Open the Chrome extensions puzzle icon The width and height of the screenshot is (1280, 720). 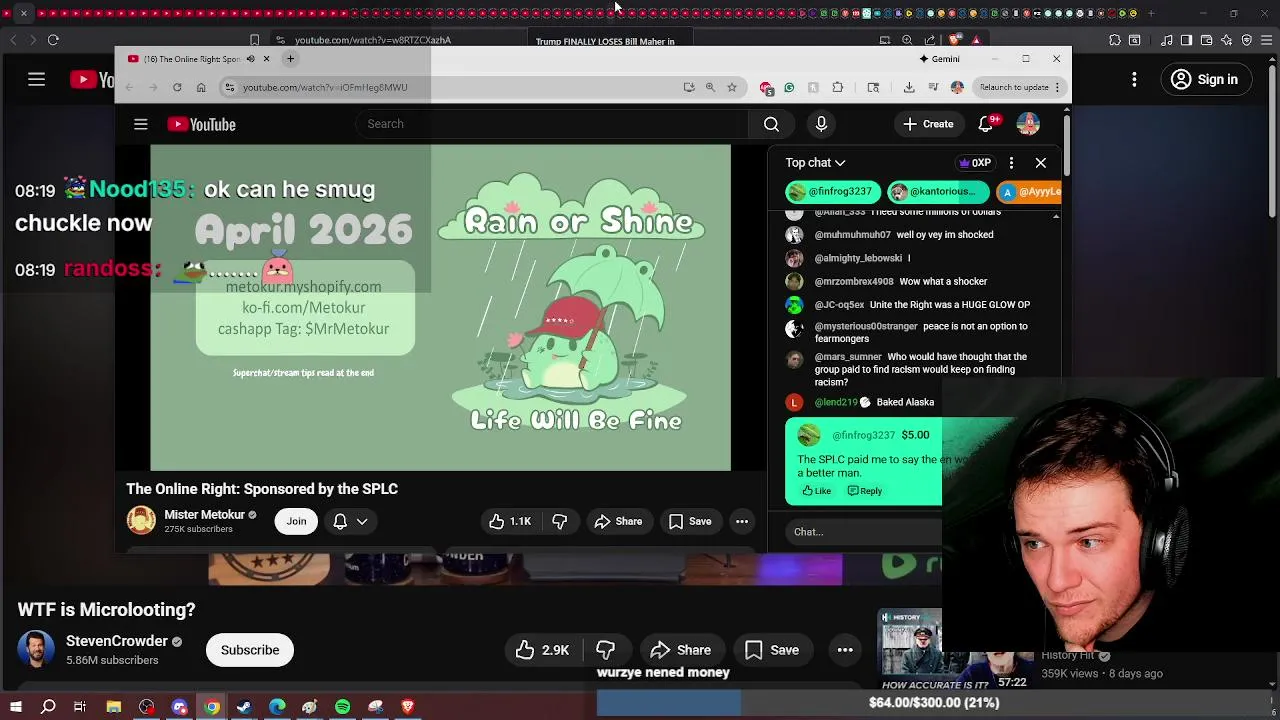[x=838, y=87]
